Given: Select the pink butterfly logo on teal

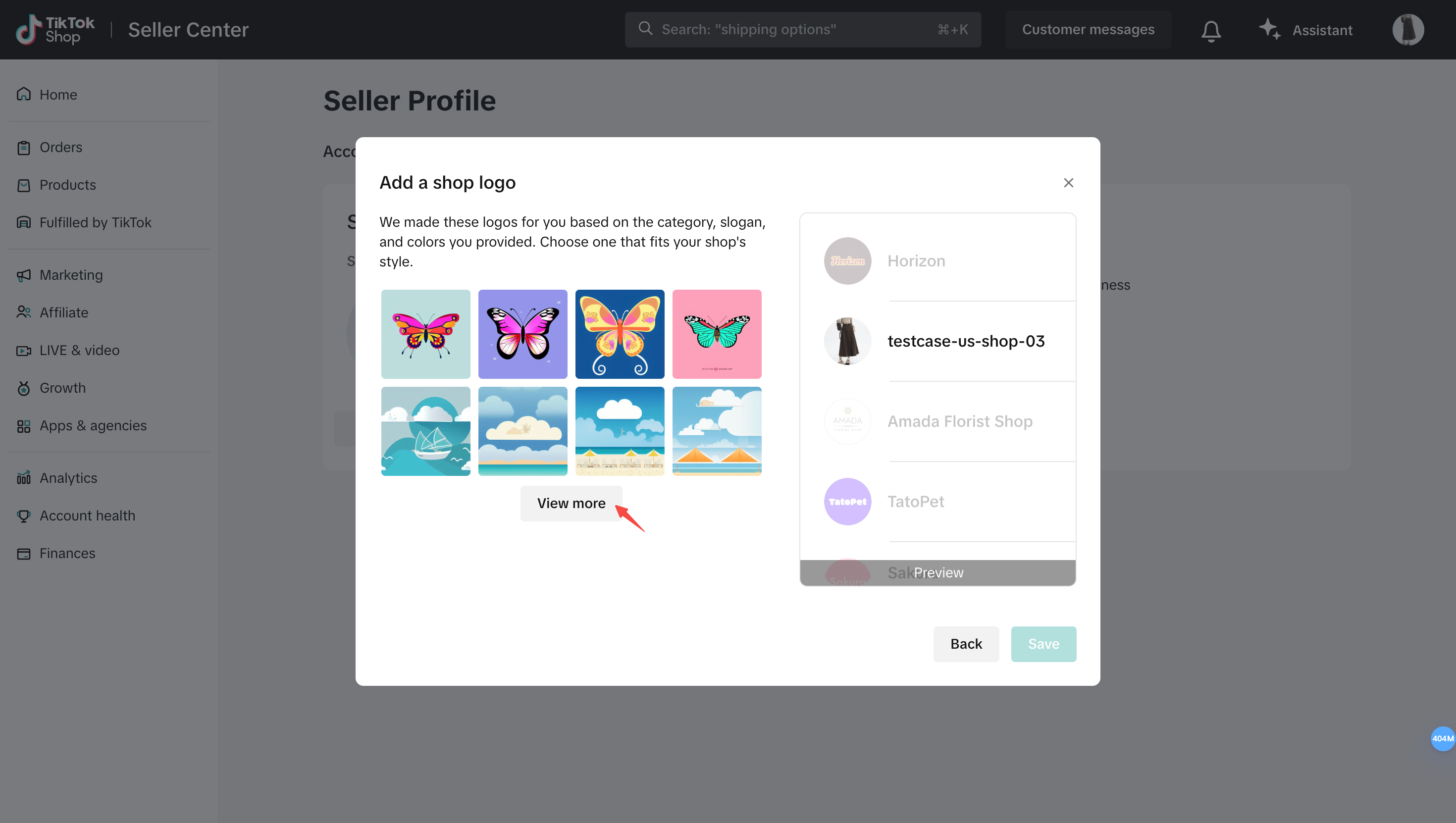Looking at the screenshot, I should 425,334.
